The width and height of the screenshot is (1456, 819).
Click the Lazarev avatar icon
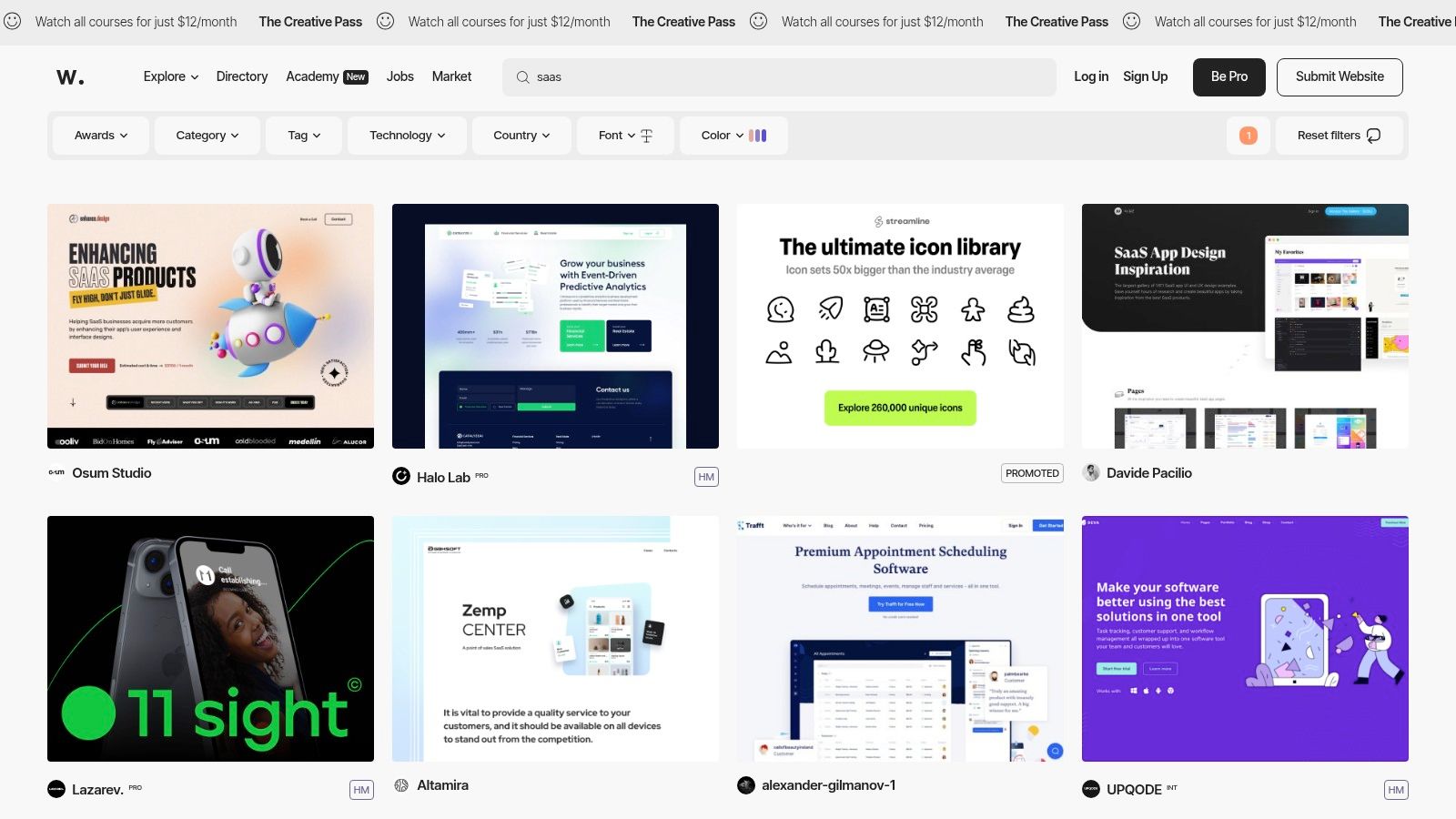point(56,789)
